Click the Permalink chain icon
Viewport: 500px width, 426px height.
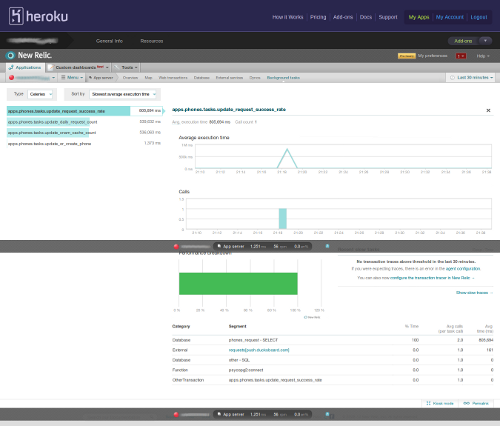tap(467, 403)
